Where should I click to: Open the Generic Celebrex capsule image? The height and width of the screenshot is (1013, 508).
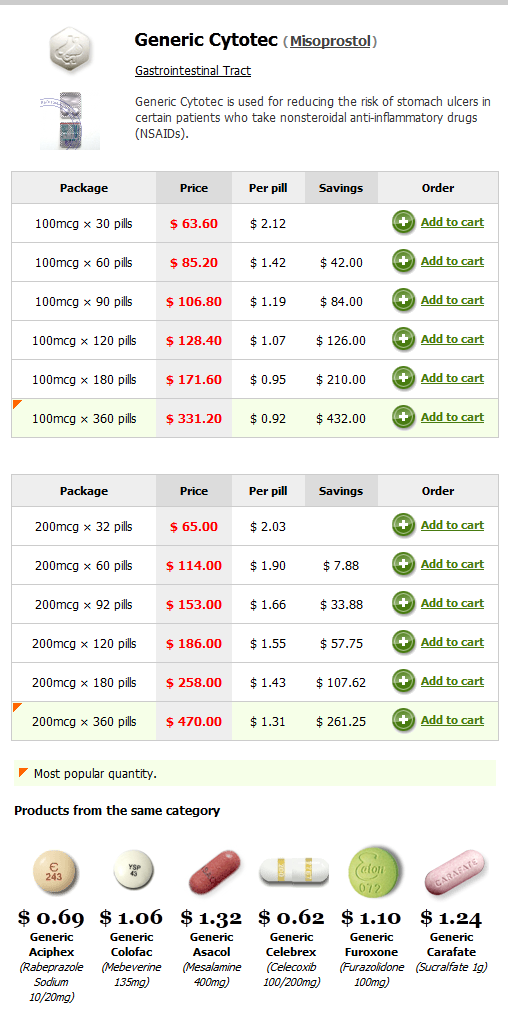(293, 872)
